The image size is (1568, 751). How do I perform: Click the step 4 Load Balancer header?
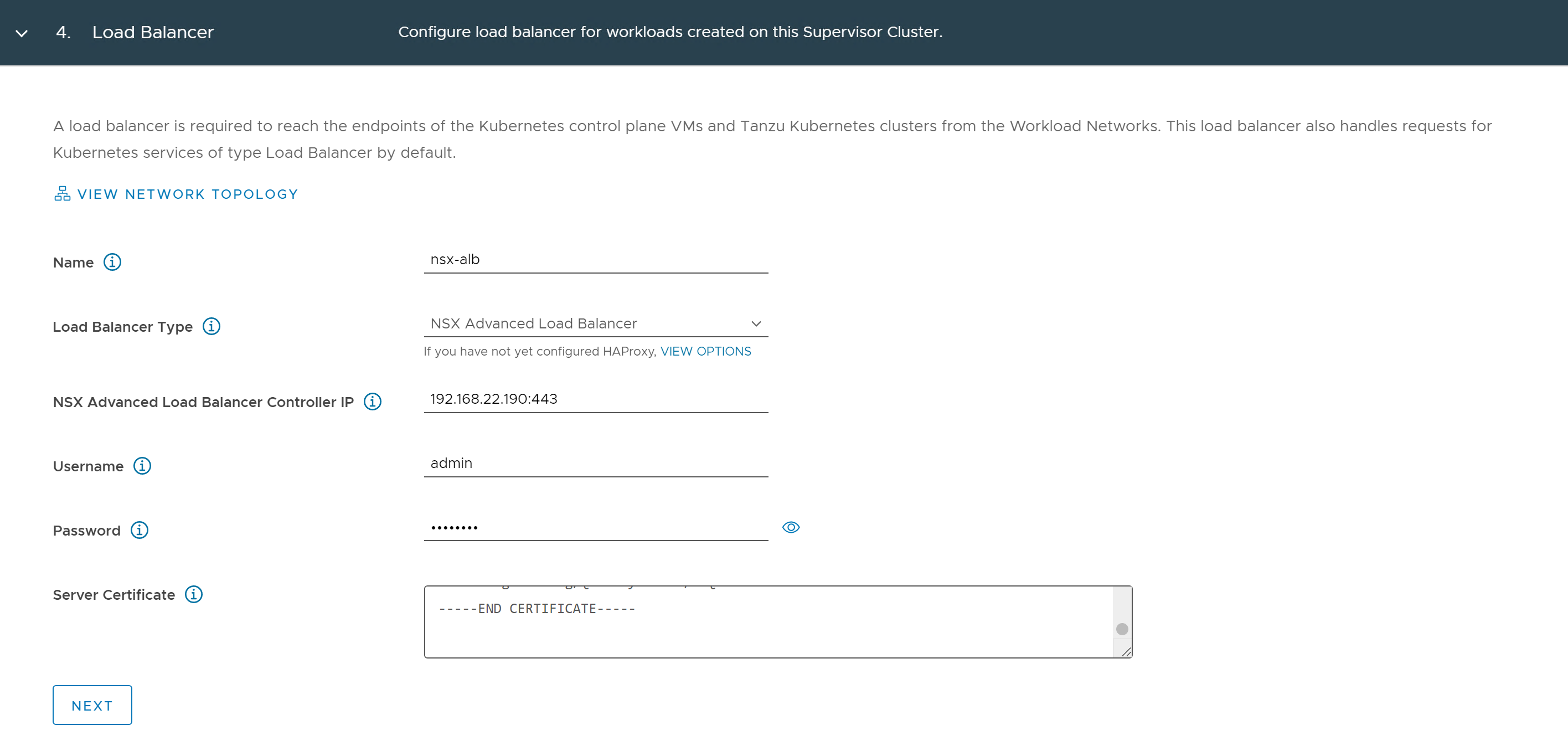point(153,32)
